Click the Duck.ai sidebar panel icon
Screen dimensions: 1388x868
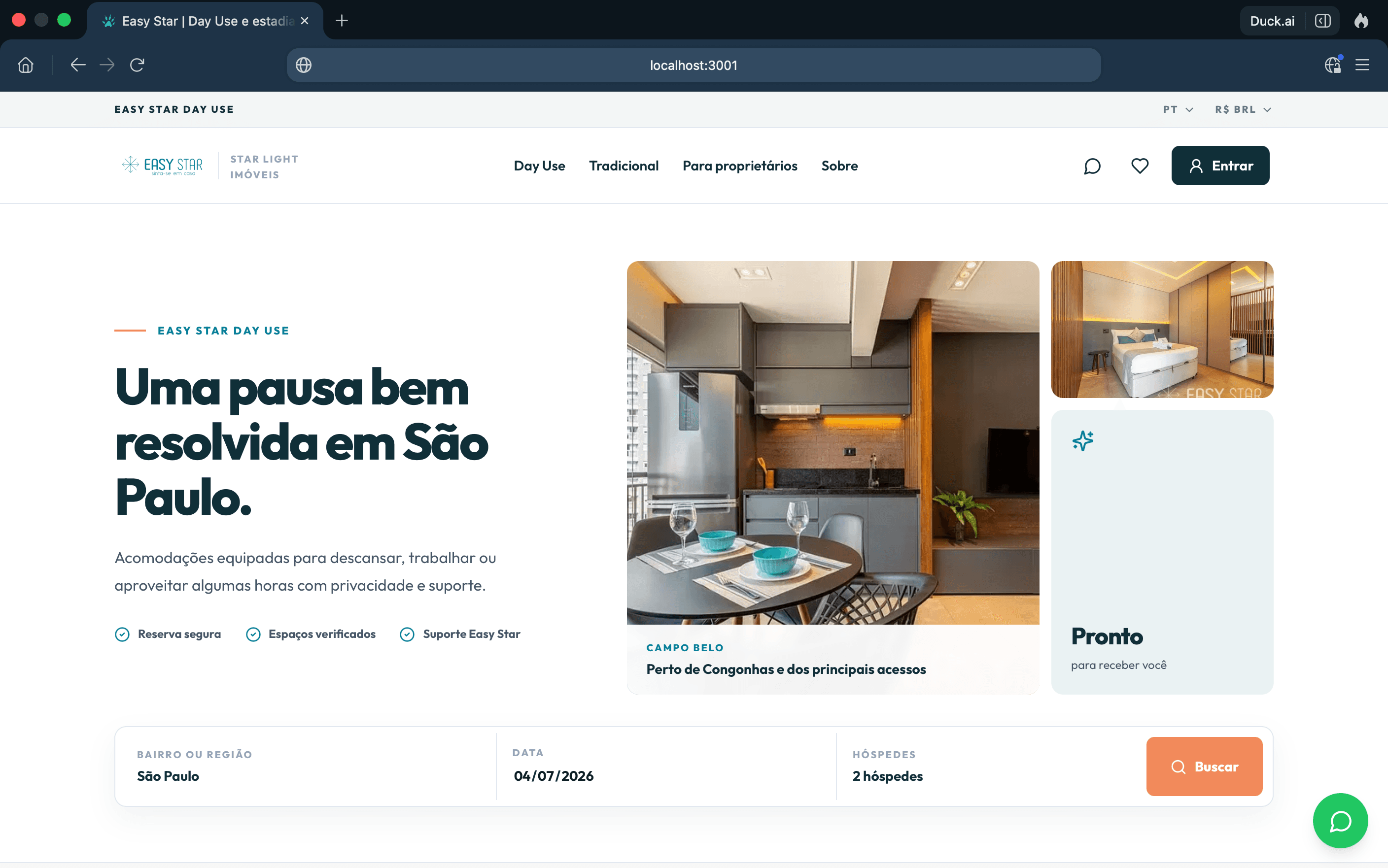(x=1322, y=21)
